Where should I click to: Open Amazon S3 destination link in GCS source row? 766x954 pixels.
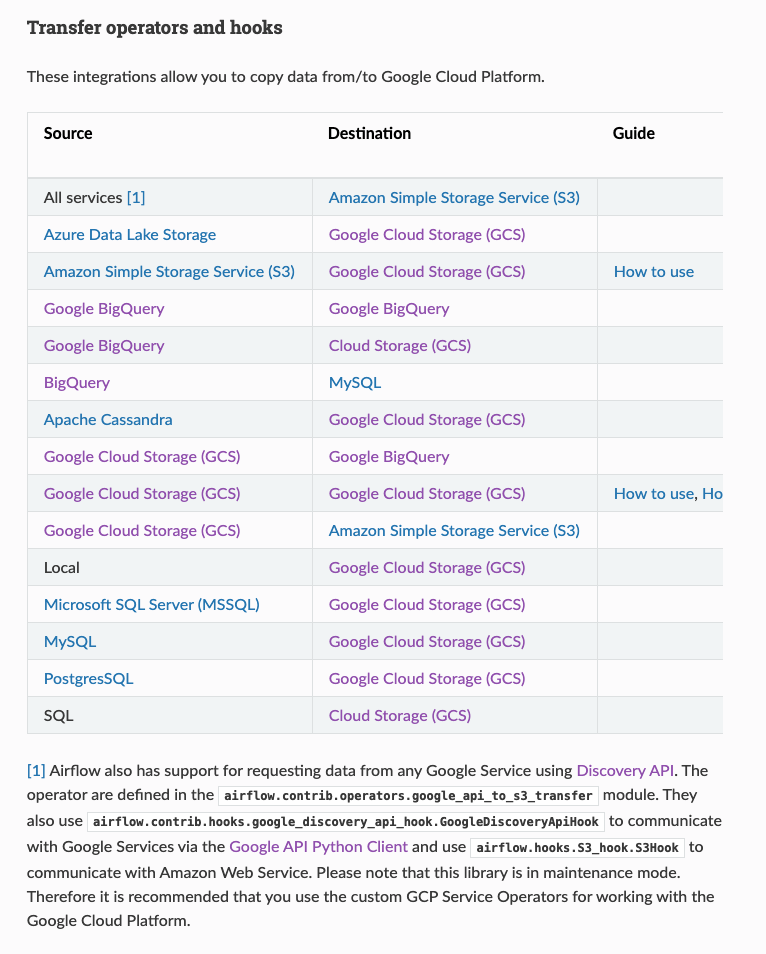click(x=454, y=531)
